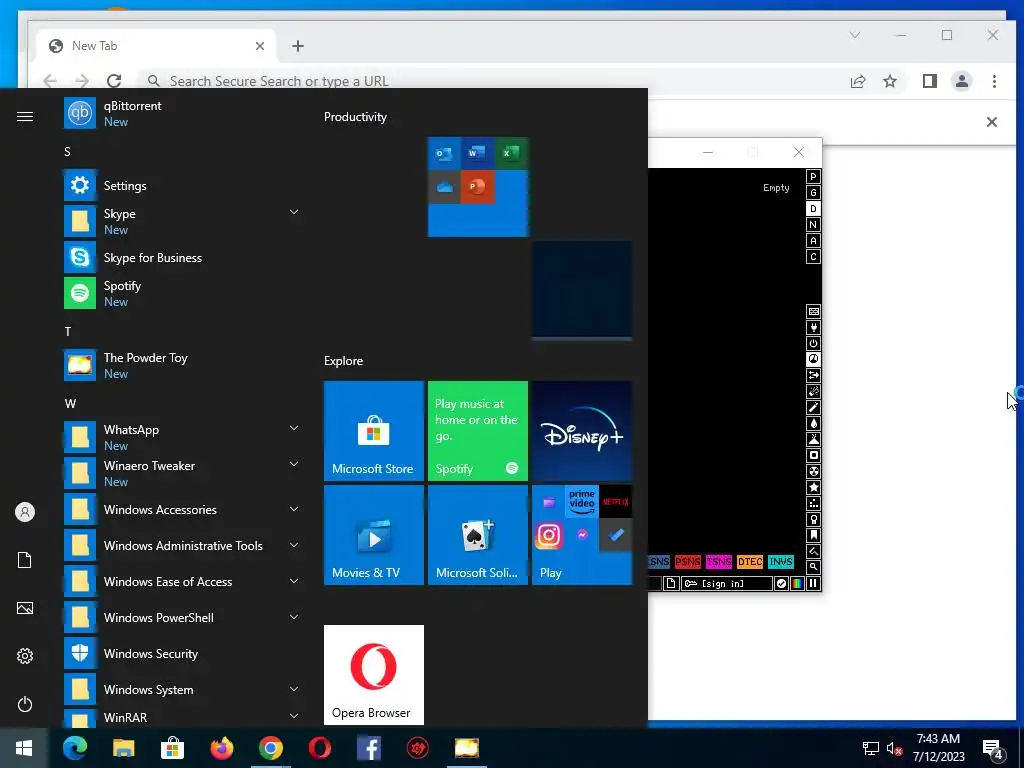Expand the Windows Accessories folder
The image size is (1024, 768).
(x=294, y=509)
